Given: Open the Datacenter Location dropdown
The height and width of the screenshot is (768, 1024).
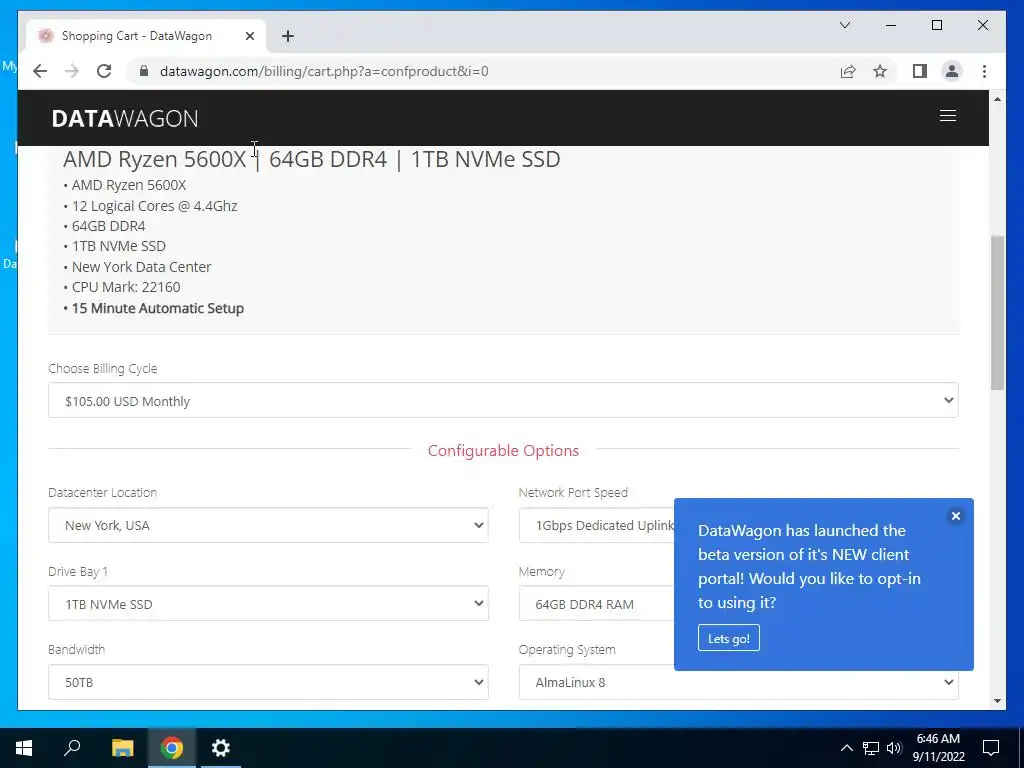Looking at the screenshot, I should [268, 525].
